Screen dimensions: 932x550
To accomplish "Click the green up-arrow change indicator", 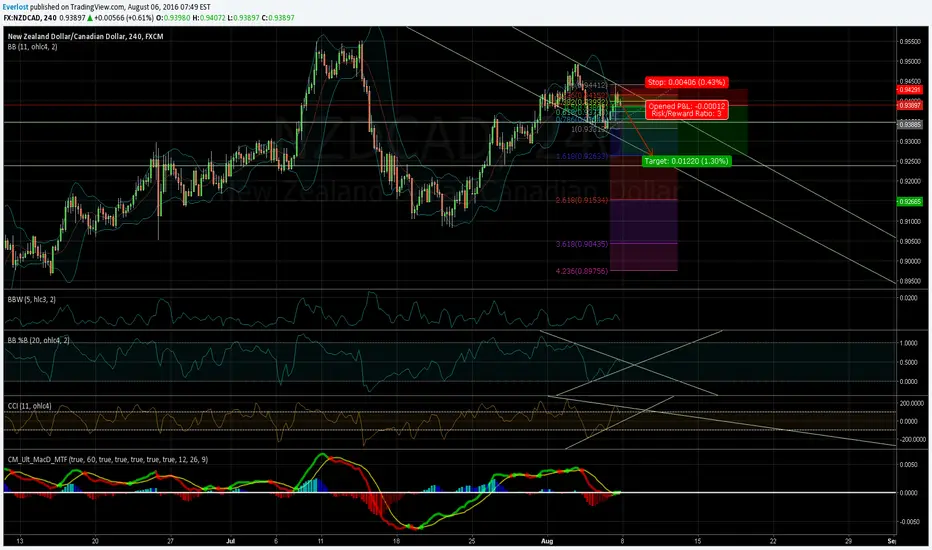I will [x=90, y=18].
